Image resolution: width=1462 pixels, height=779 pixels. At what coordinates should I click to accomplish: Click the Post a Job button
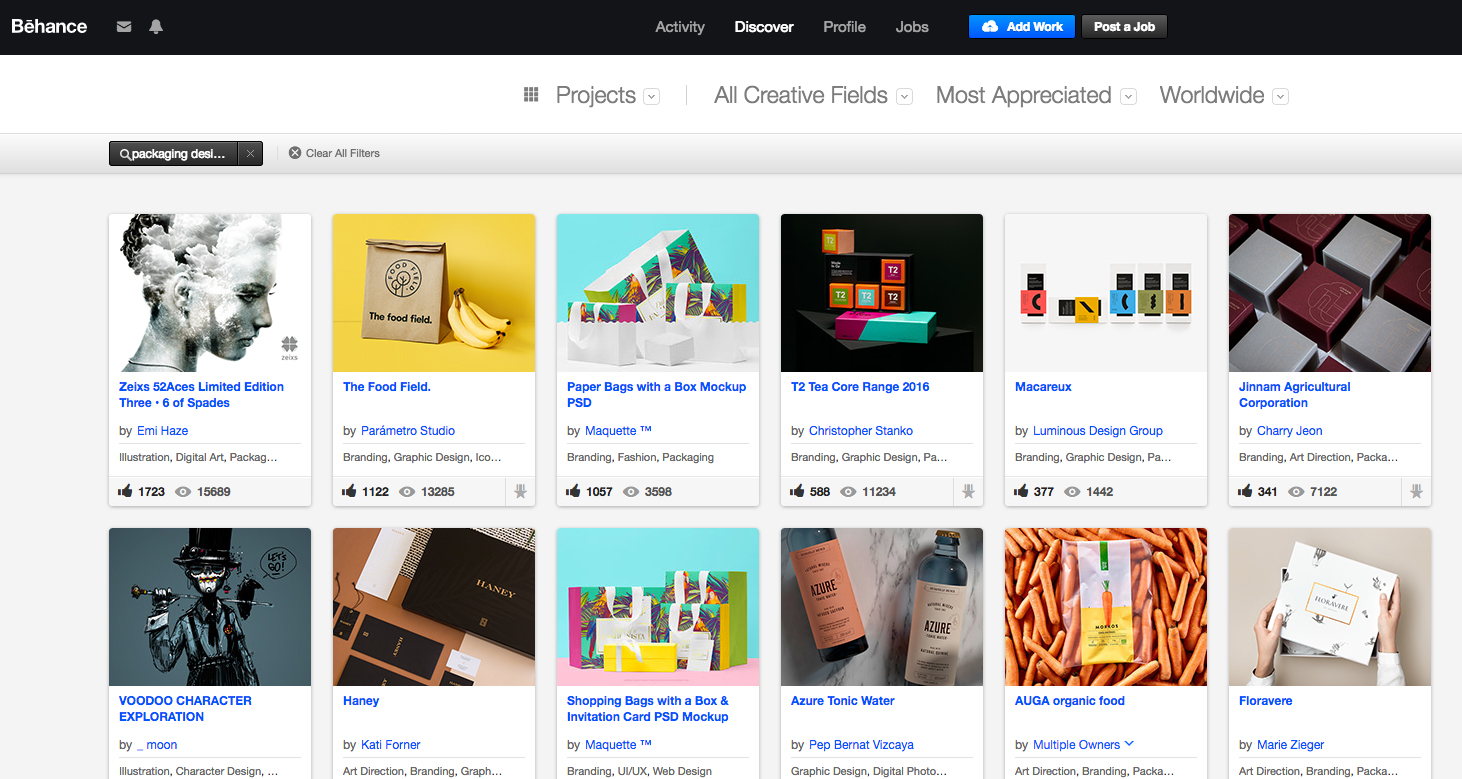pos(1123,27)
